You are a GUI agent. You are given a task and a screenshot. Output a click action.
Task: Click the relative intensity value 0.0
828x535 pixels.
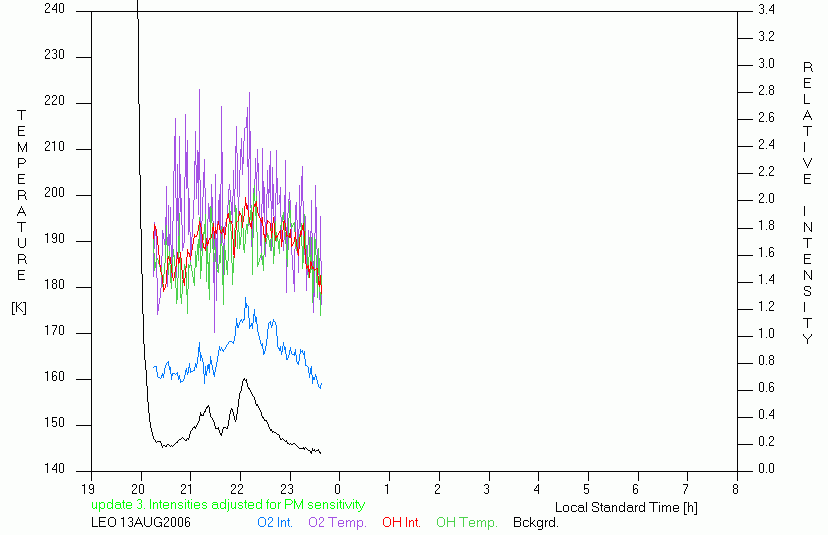766,468
